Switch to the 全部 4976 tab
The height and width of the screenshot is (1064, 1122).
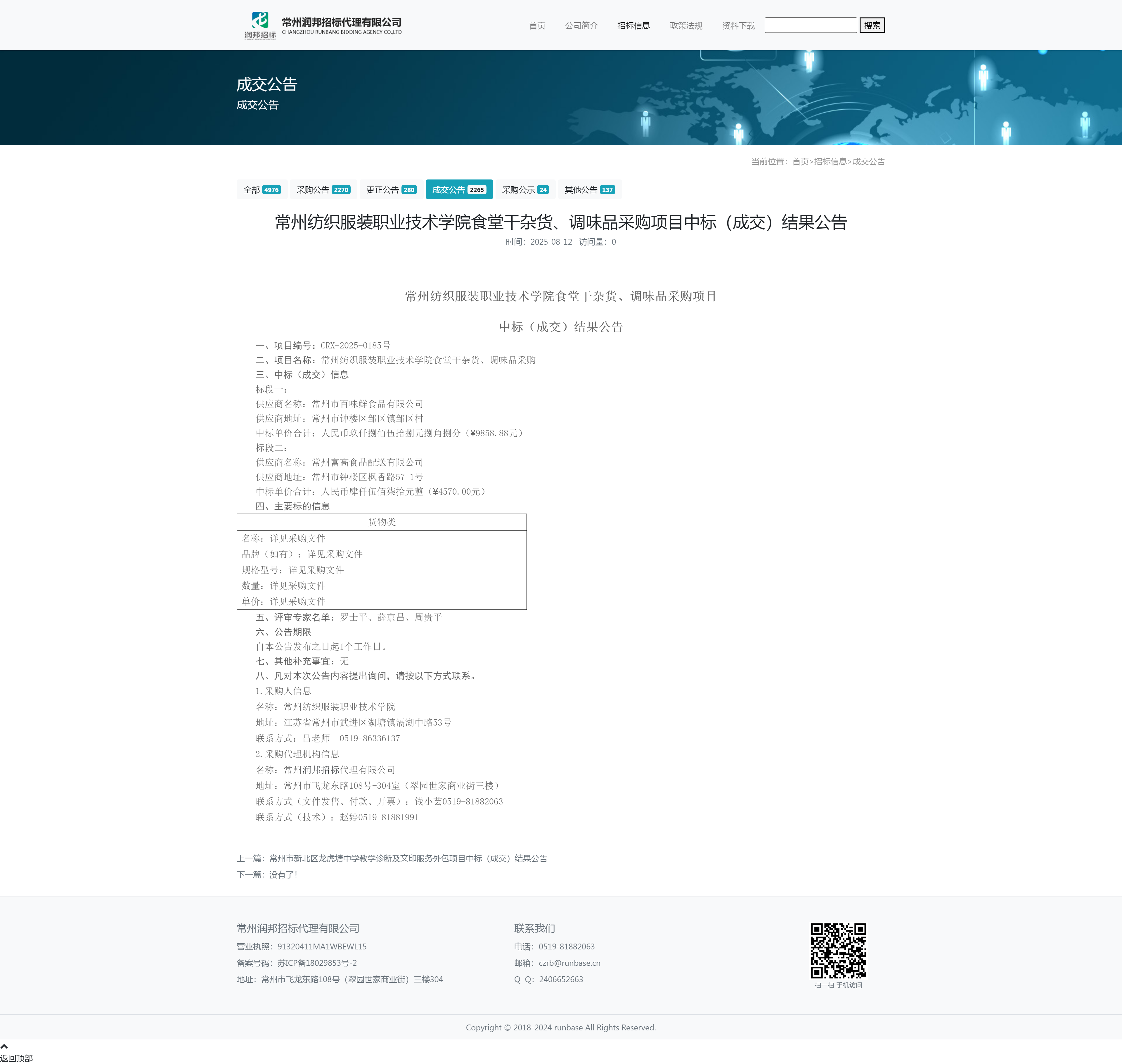[x=262, y=190]
